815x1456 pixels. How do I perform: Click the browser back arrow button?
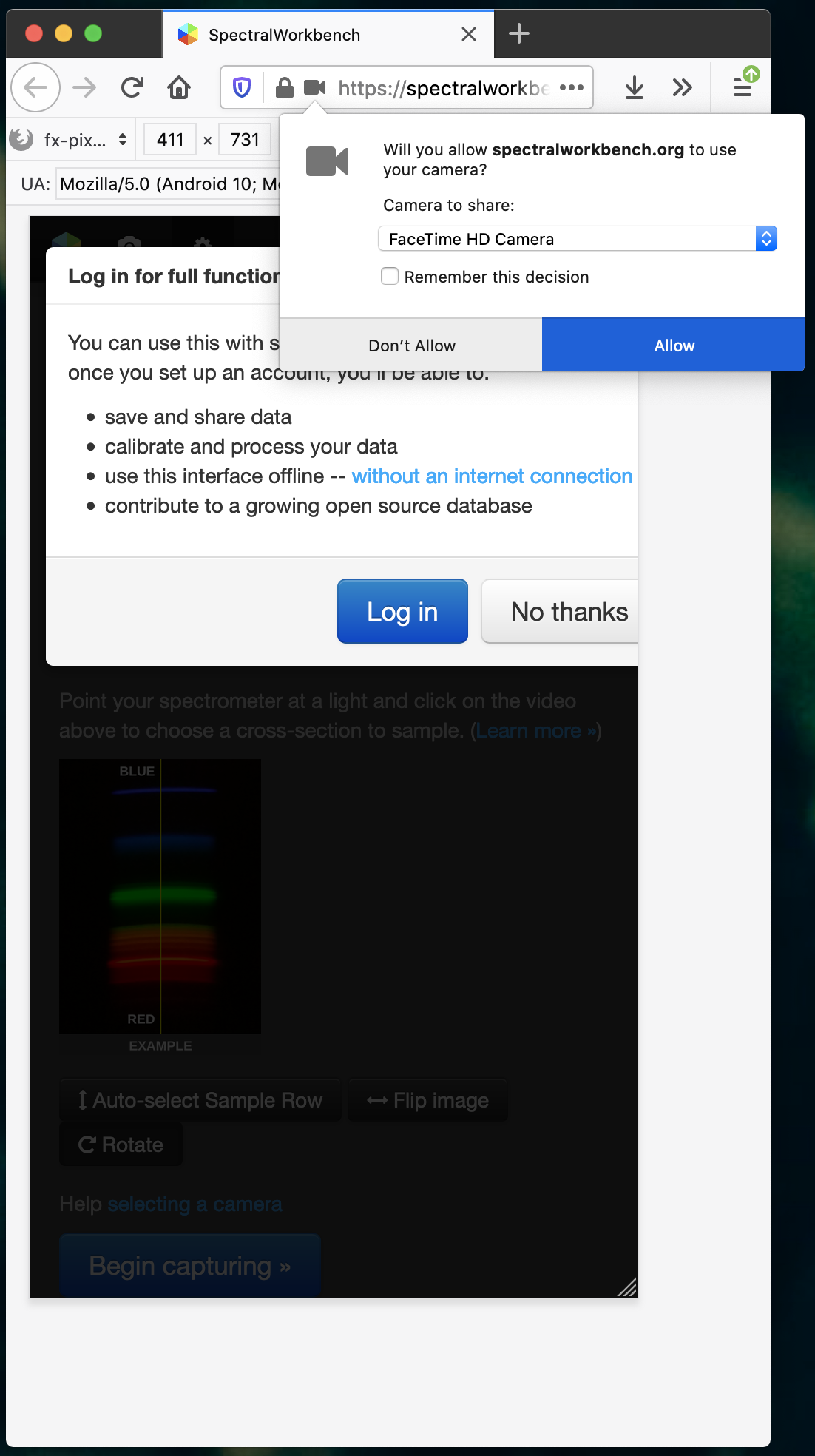(35, 87)
